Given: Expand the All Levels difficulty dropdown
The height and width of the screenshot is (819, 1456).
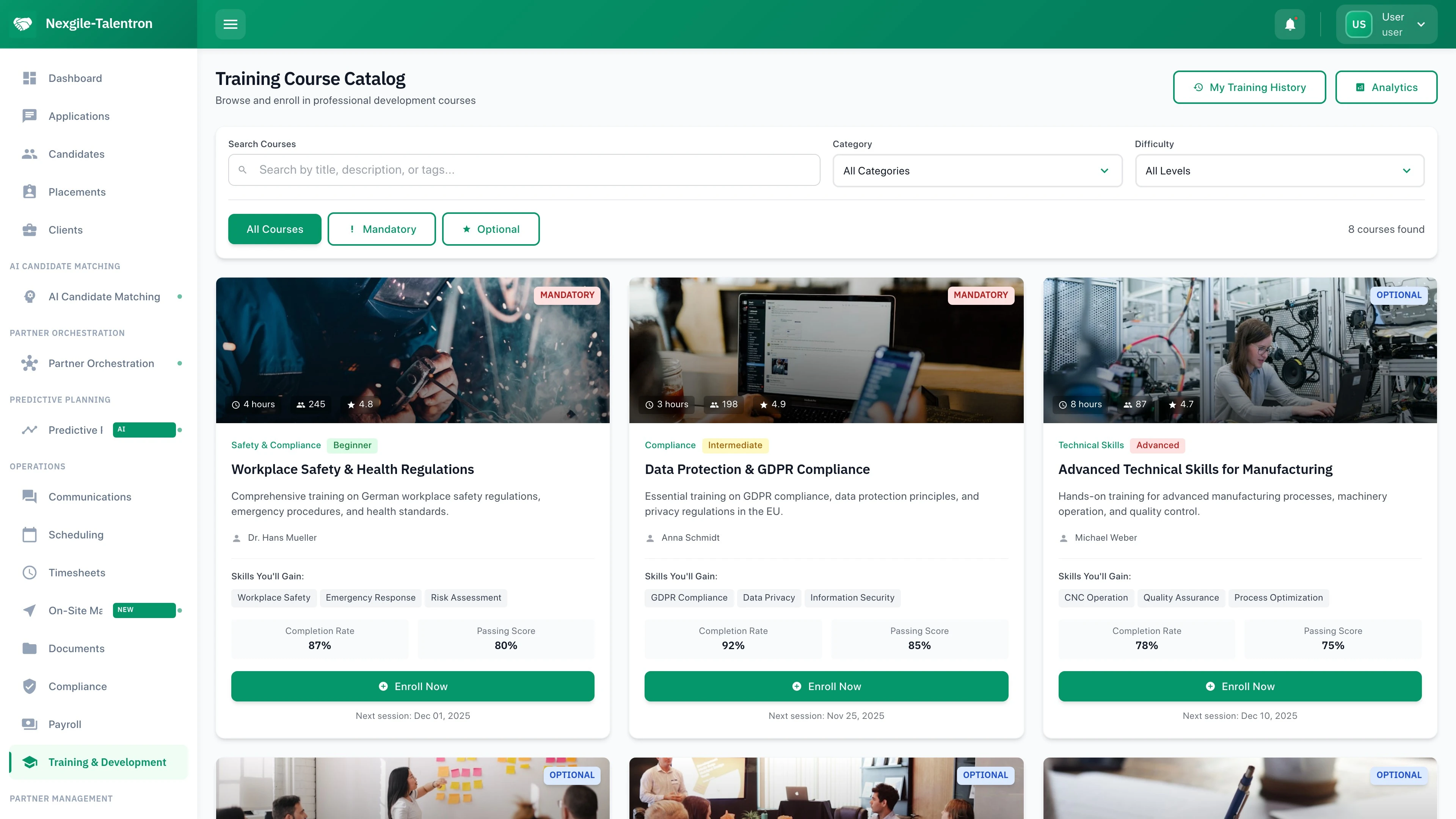Looking at the screenshot, I should click(1280, 171).
